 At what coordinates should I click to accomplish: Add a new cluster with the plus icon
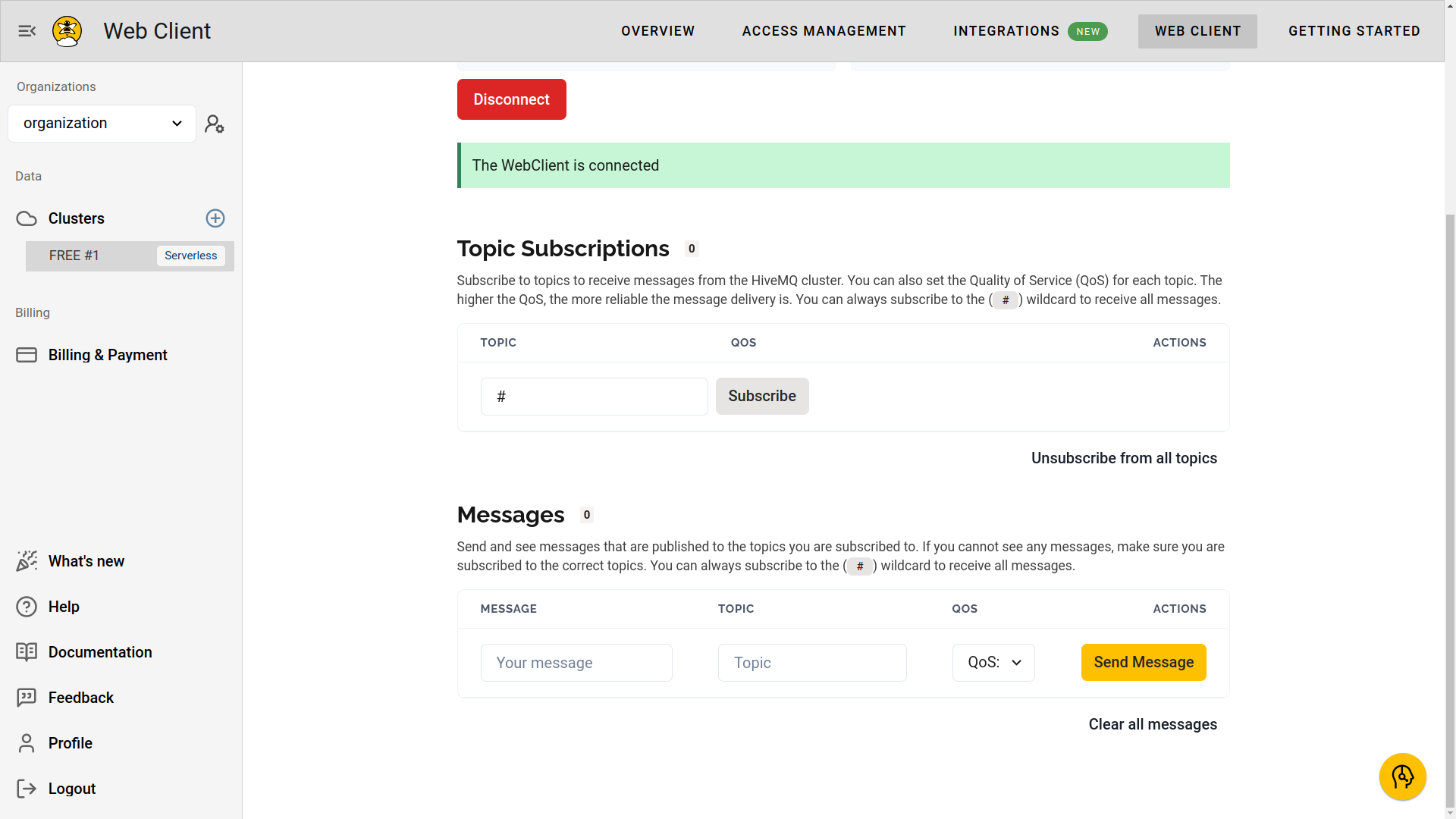tap(215, 218)
